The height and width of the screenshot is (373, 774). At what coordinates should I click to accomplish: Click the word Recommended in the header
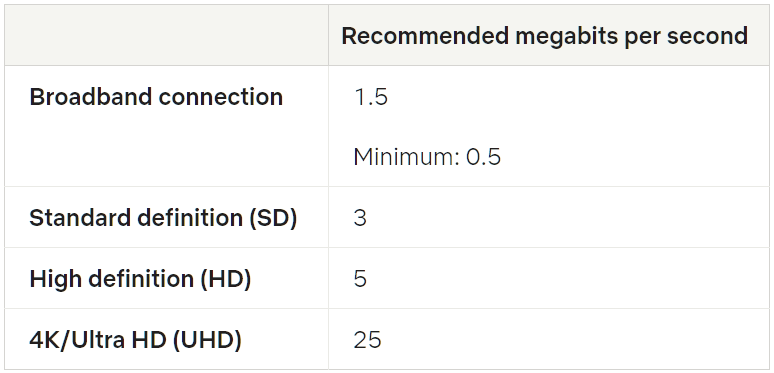point(425,36)
